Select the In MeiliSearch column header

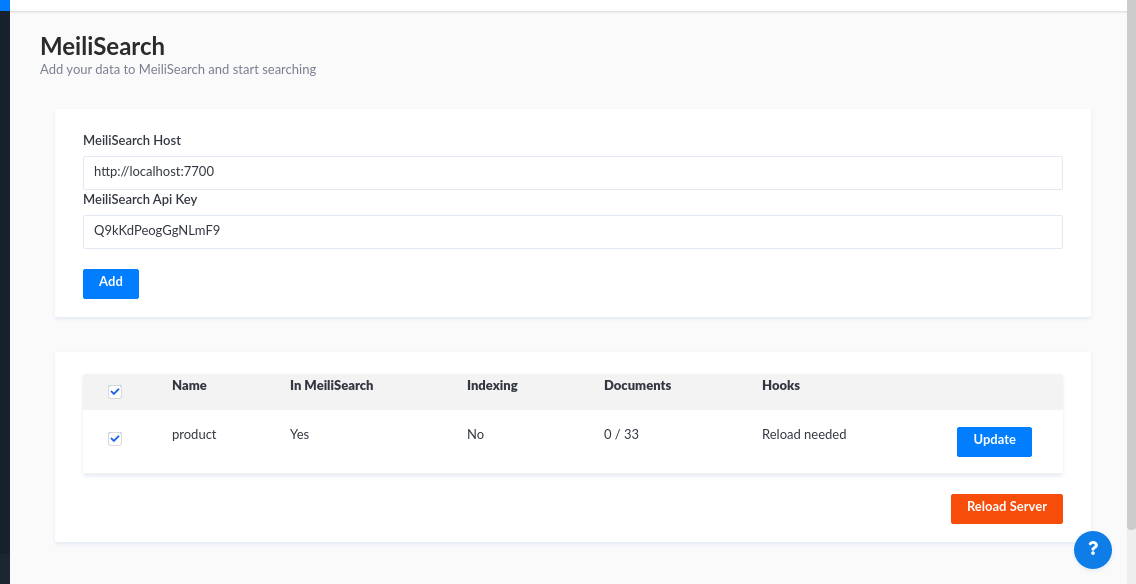tap(331, 385)
